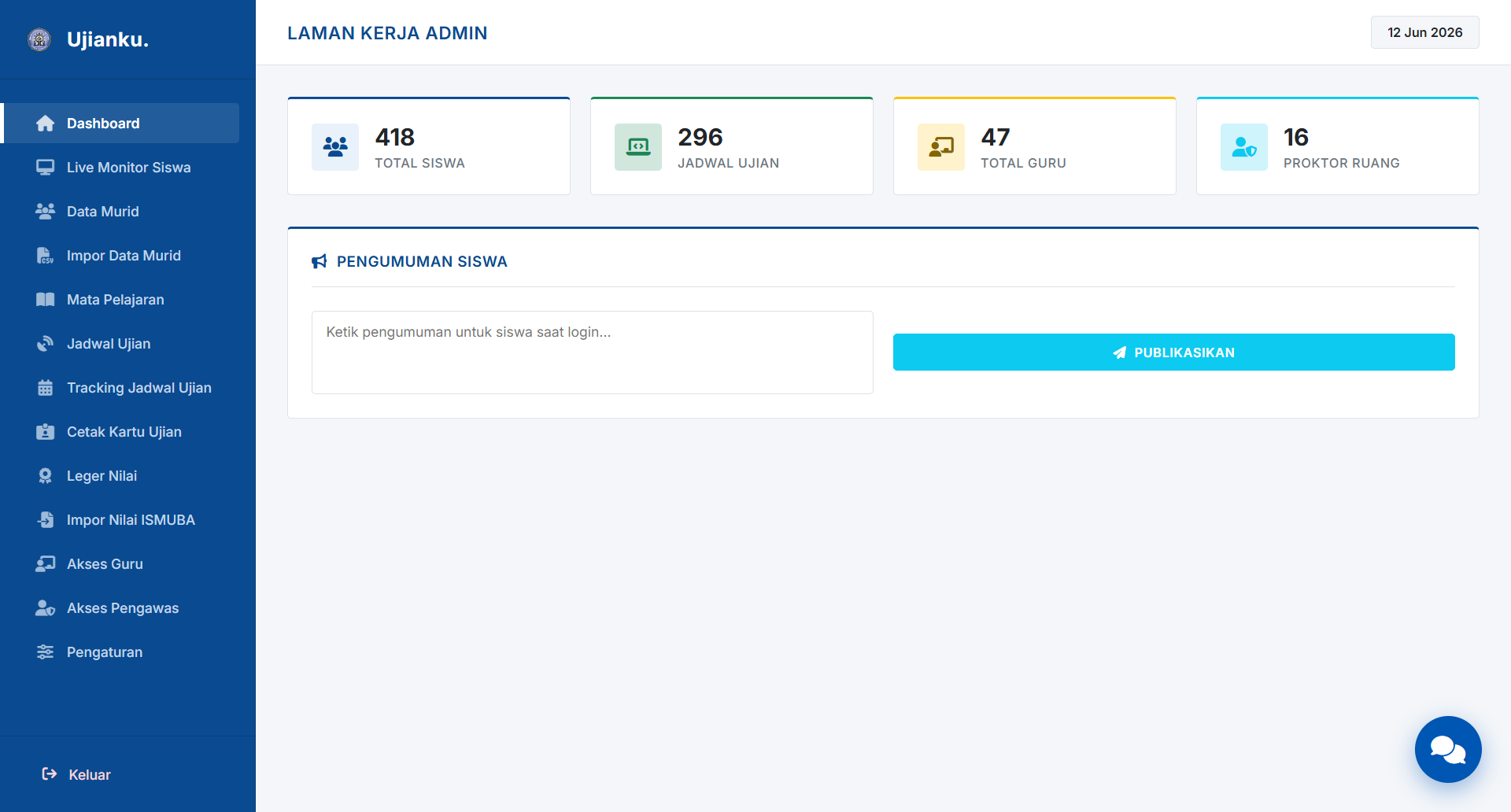
Task: Focus the announcement text area
Action: pos(592,352)
